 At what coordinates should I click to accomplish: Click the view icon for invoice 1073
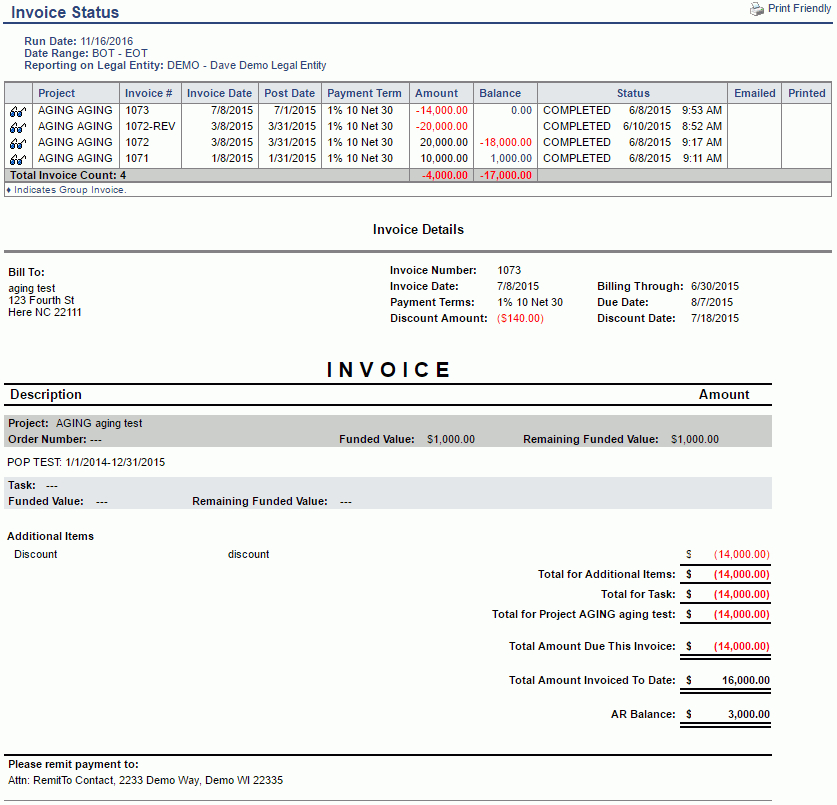point(18,111)
